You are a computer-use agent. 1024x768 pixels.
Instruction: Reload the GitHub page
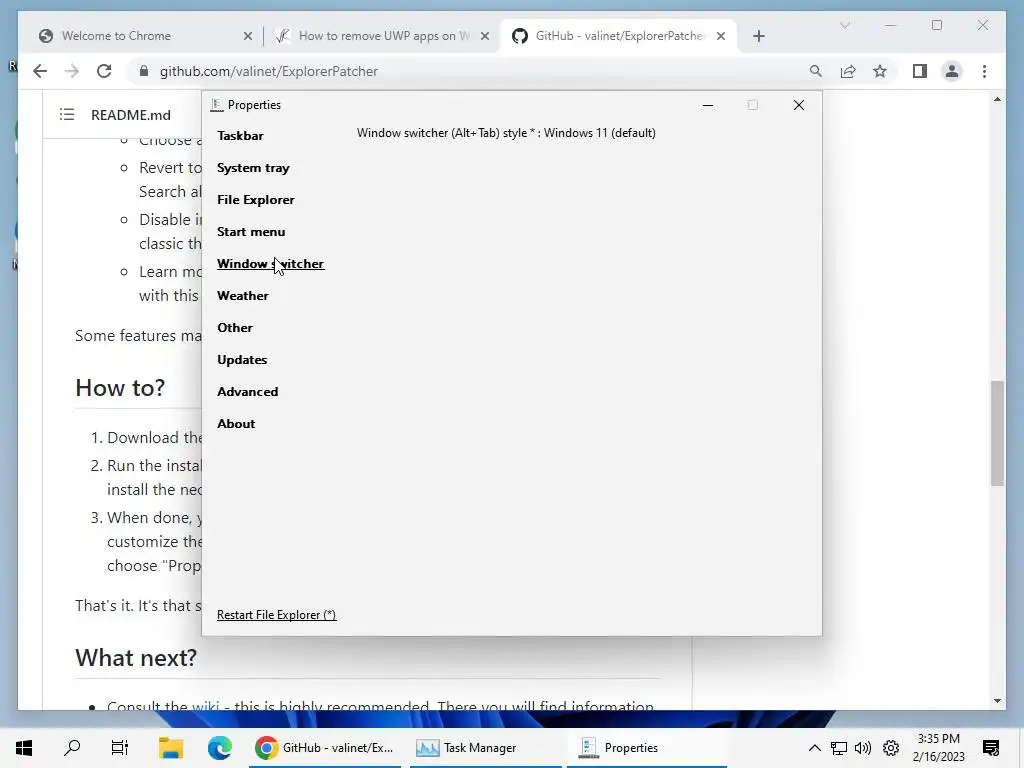tap(104, 71)
